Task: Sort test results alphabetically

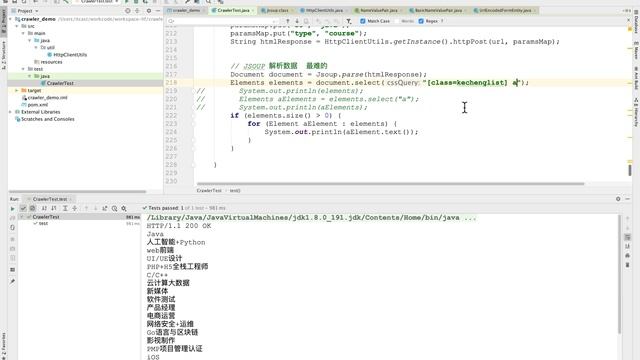Action: click(x=44, y=209)
